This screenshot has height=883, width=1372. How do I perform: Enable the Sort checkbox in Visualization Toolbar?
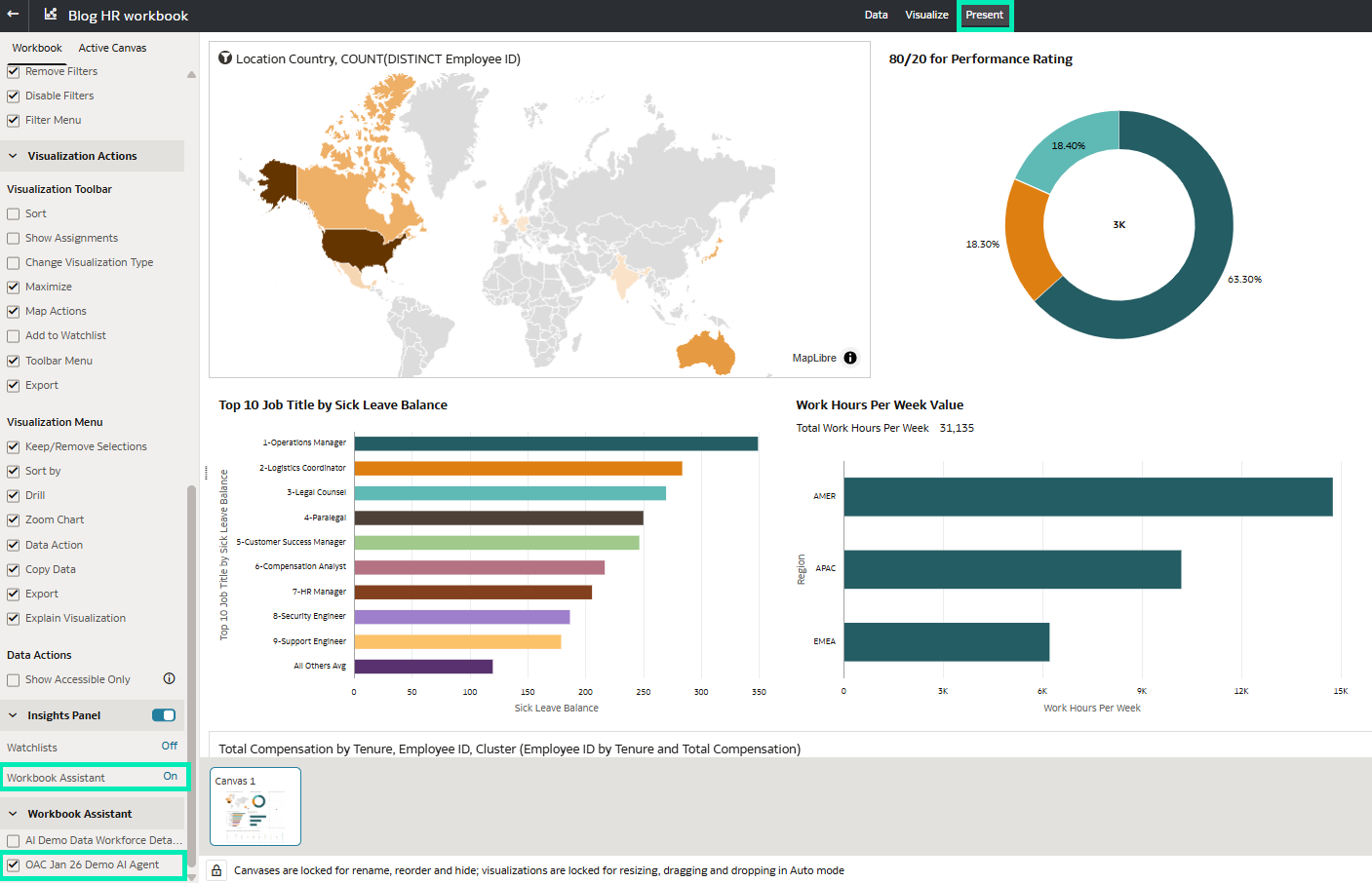[14, 213]
